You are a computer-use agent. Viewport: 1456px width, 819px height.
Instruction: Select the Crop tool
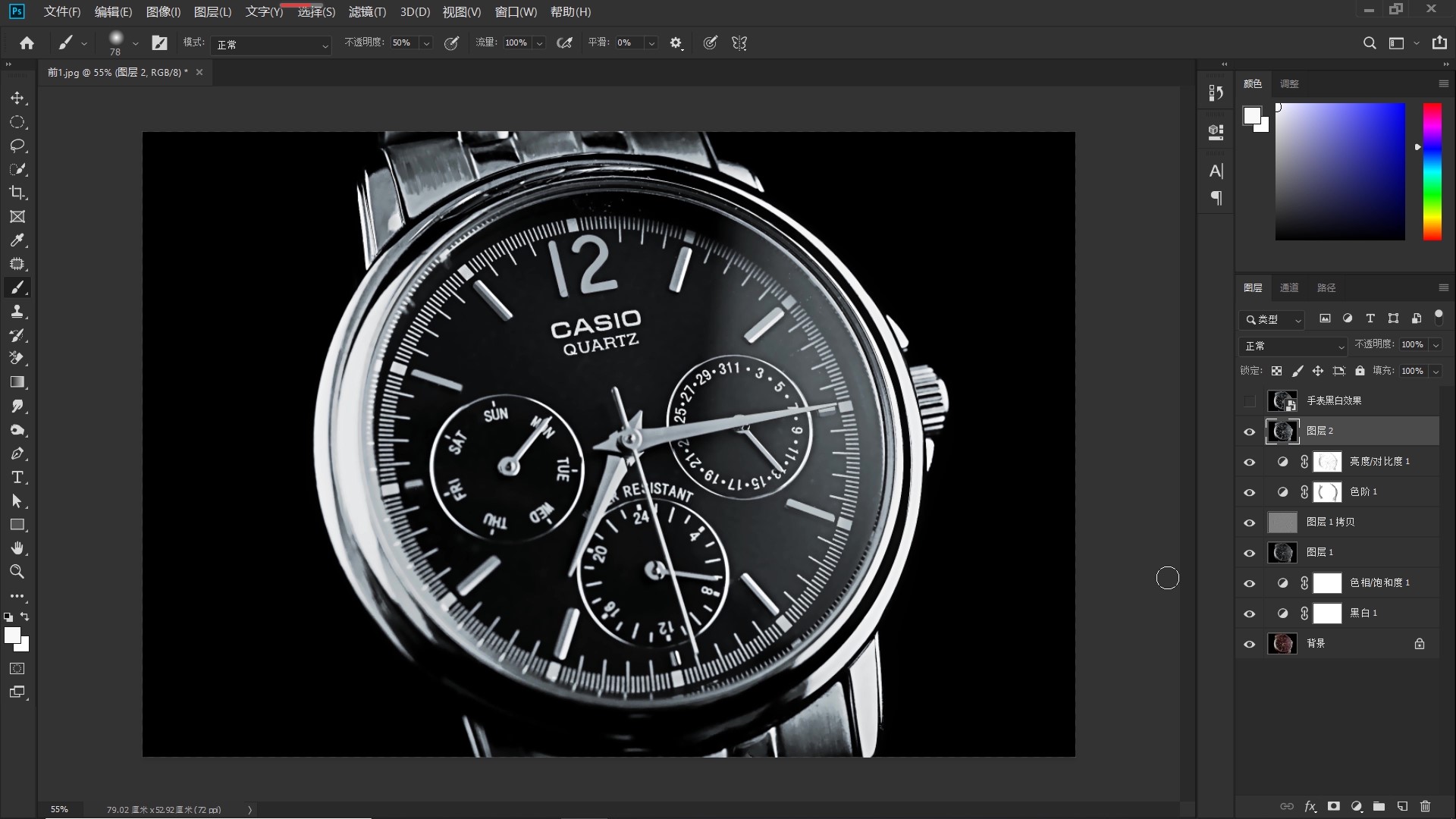(x=17, y=193)
